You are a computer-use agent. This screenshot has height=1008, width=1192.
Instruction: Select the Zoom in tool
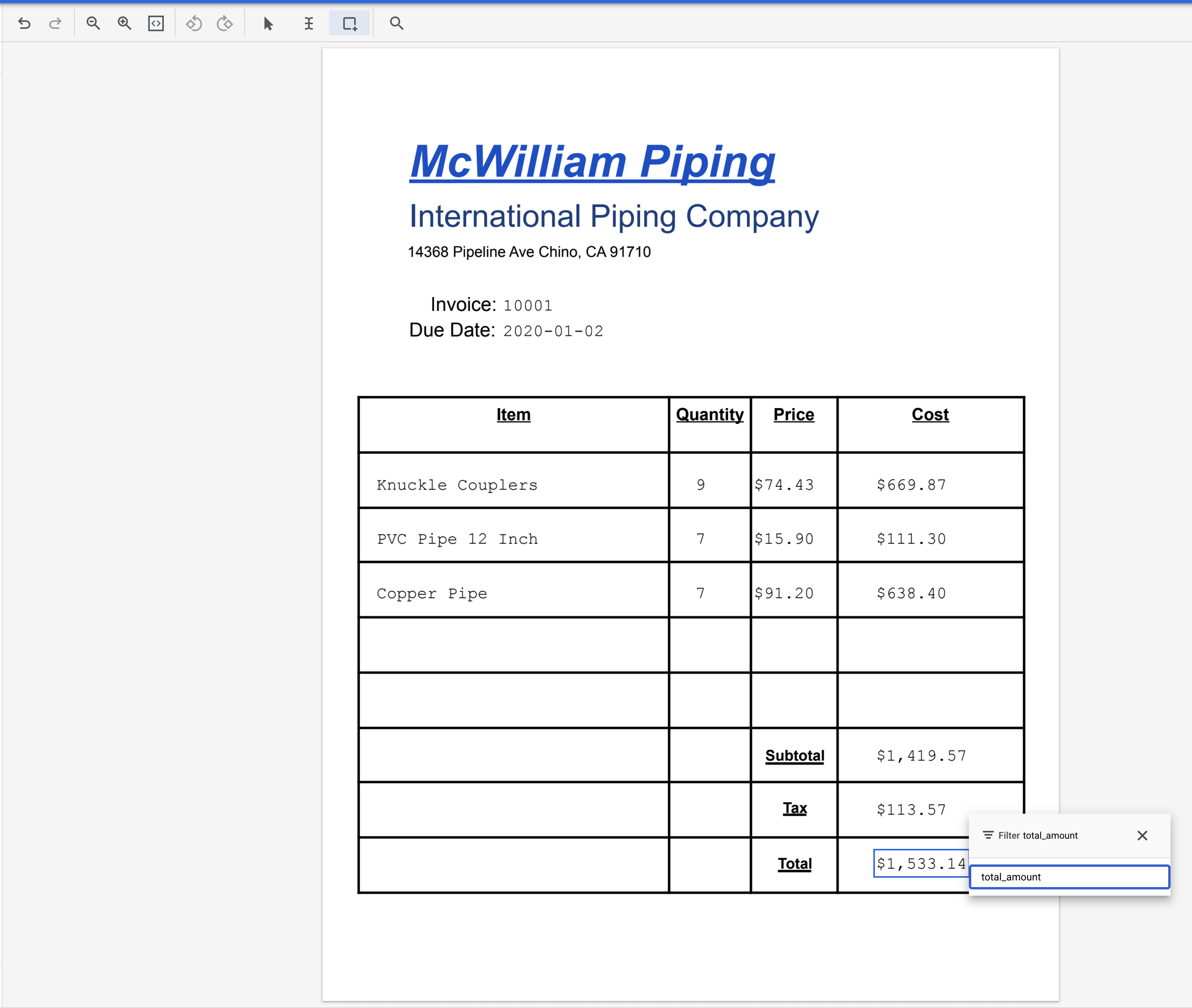[x=124, y=23]
